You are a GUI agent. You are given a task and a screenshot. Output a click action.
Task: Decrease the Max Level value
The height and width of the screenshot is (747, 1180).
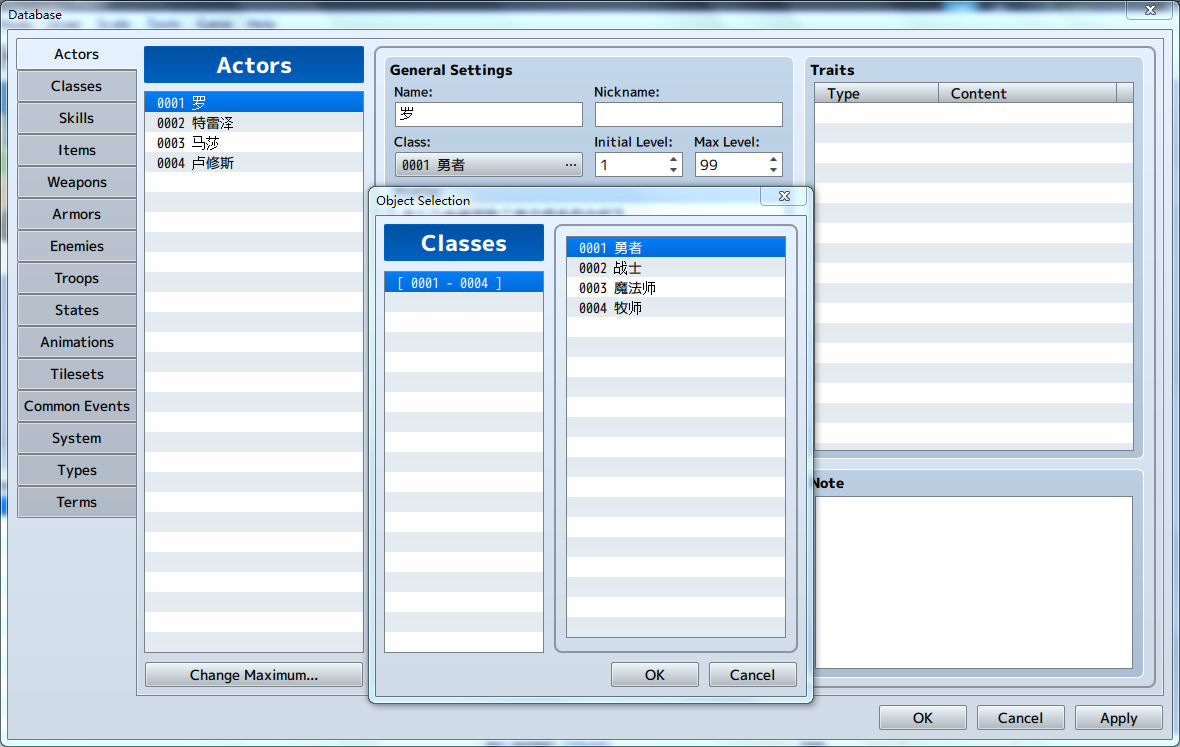point(773,170)
